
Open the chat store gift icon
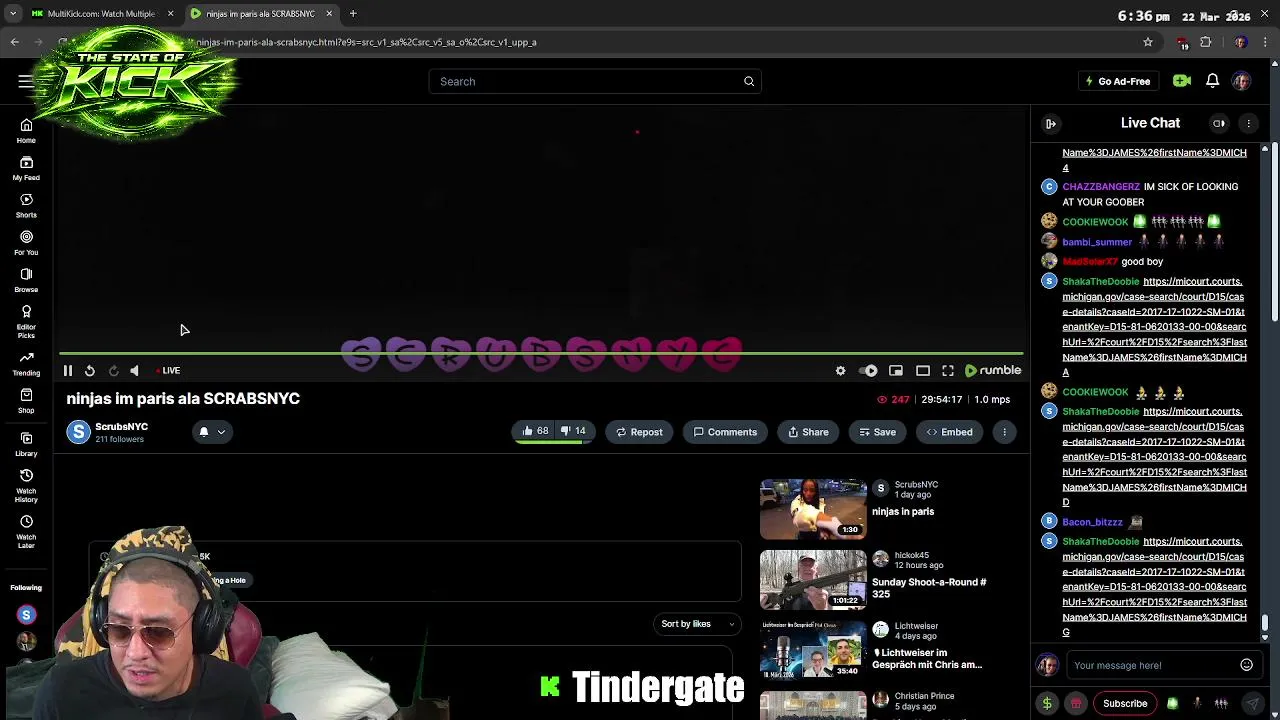pyautogui.click(x=1076, y=704)
